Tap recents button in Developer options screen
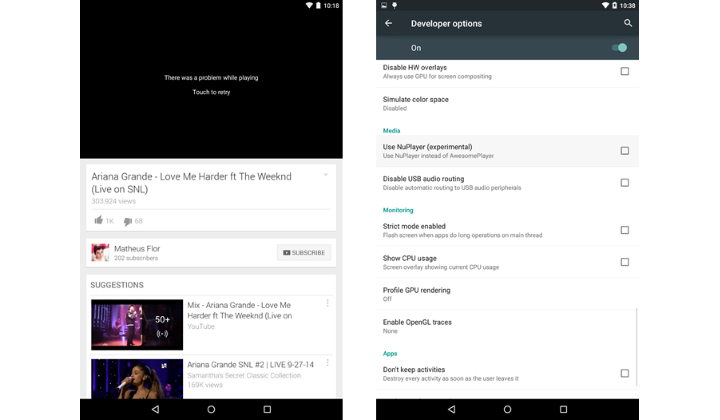 (563, 409)
